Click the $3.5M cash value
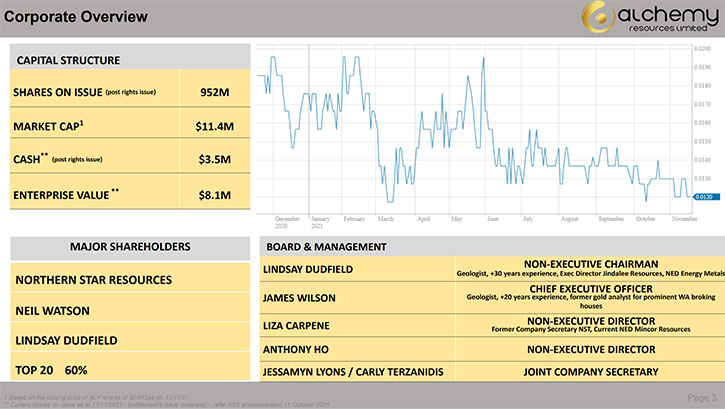This screenshot has width=725, height=409. tap(215, 159)
